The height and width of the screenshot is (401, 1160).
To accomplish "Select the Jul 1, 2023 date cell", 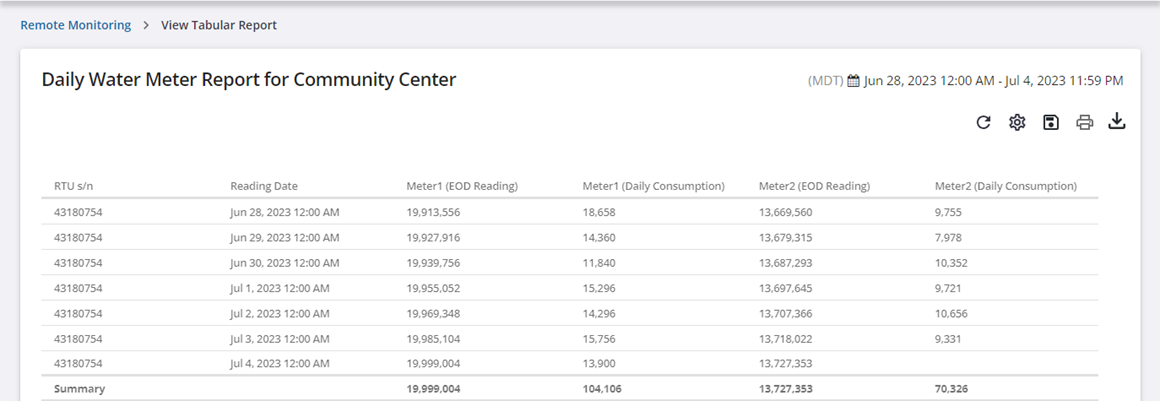I will click(x=280, y=288).
